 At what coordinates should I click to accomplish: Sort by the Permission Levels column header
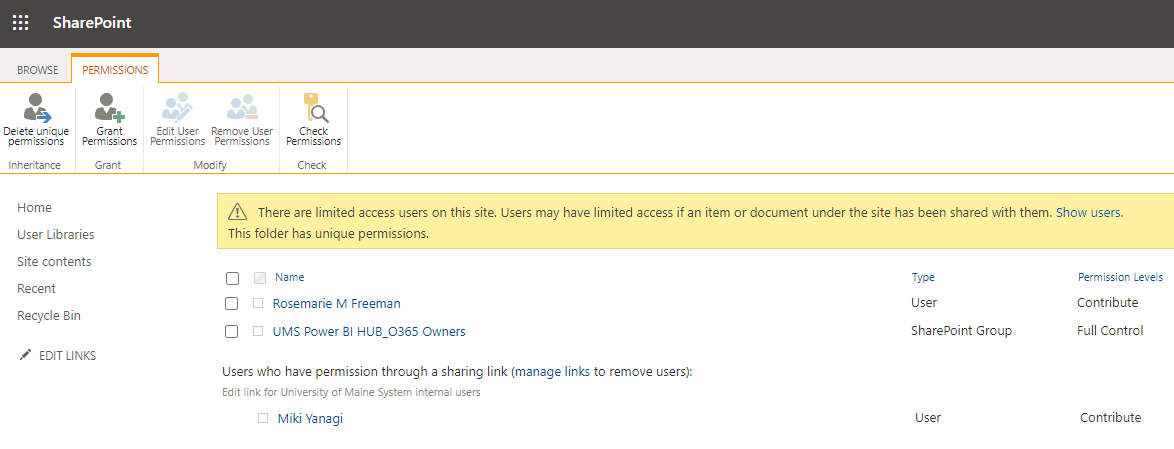(1120, 278)
